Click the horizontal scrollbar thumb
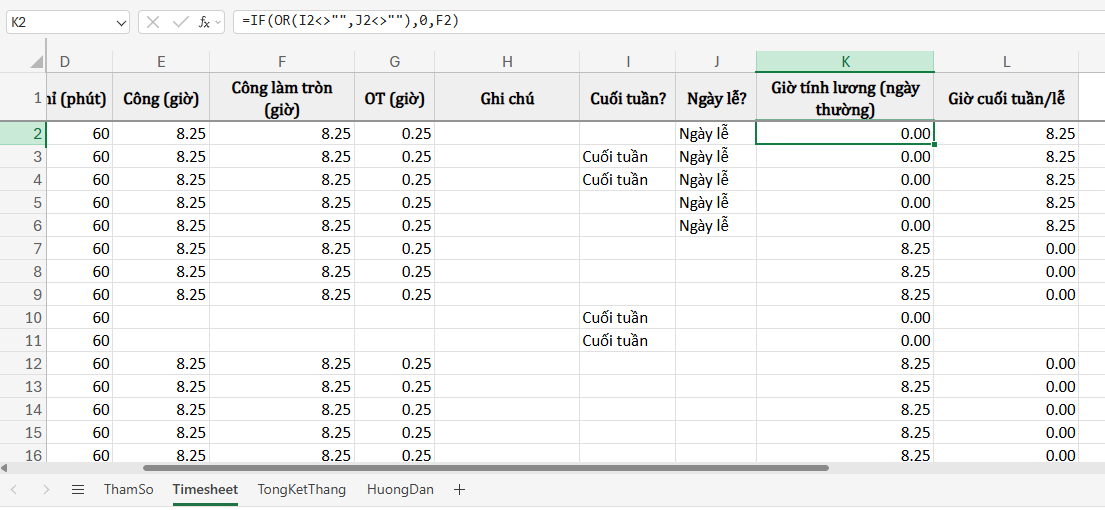1105x510 pixels. 485,467
